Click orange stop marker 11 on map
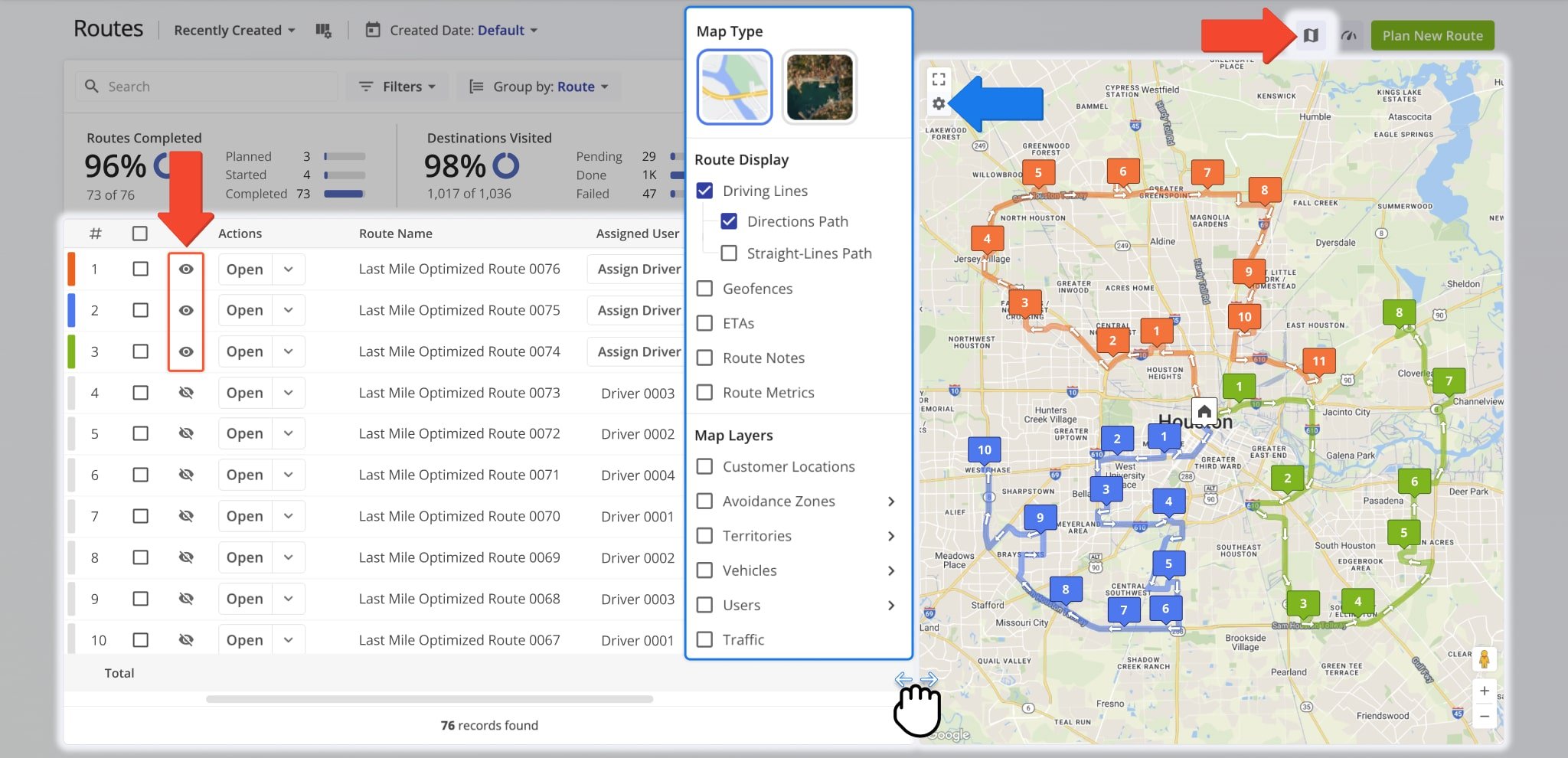The height and width of the screenshot is (758, 1568). click(x=1318, y=361)
